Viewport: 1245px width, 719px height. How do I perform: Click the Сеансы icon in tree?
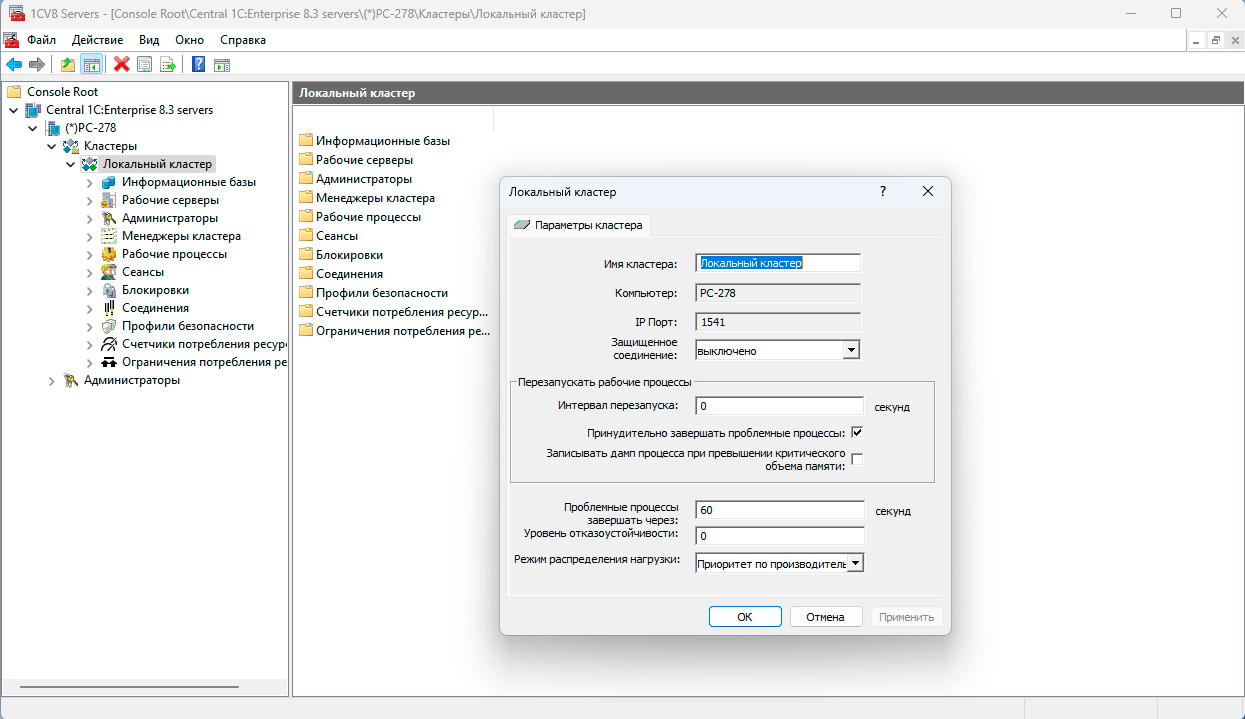[x=109, y=272]
